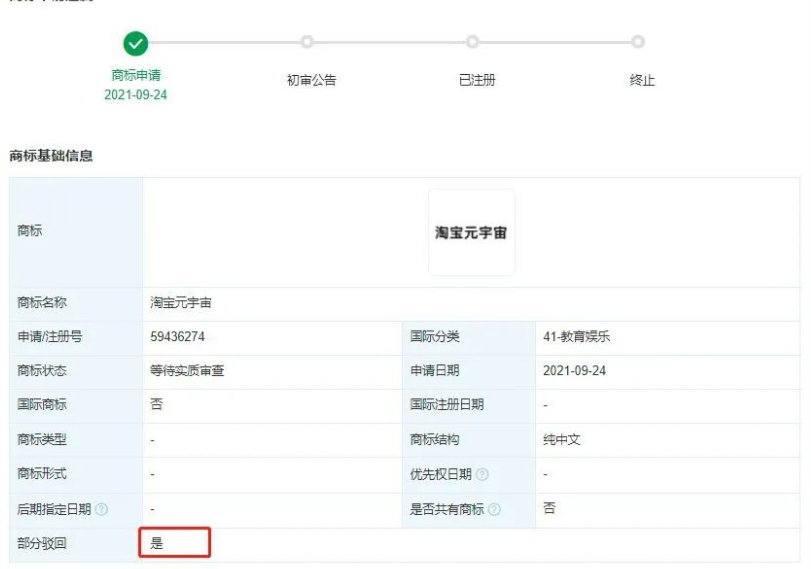Click the help icon next to 优先权日期
The width and height of the screenshot is (811, 569).
coord(482,474)
